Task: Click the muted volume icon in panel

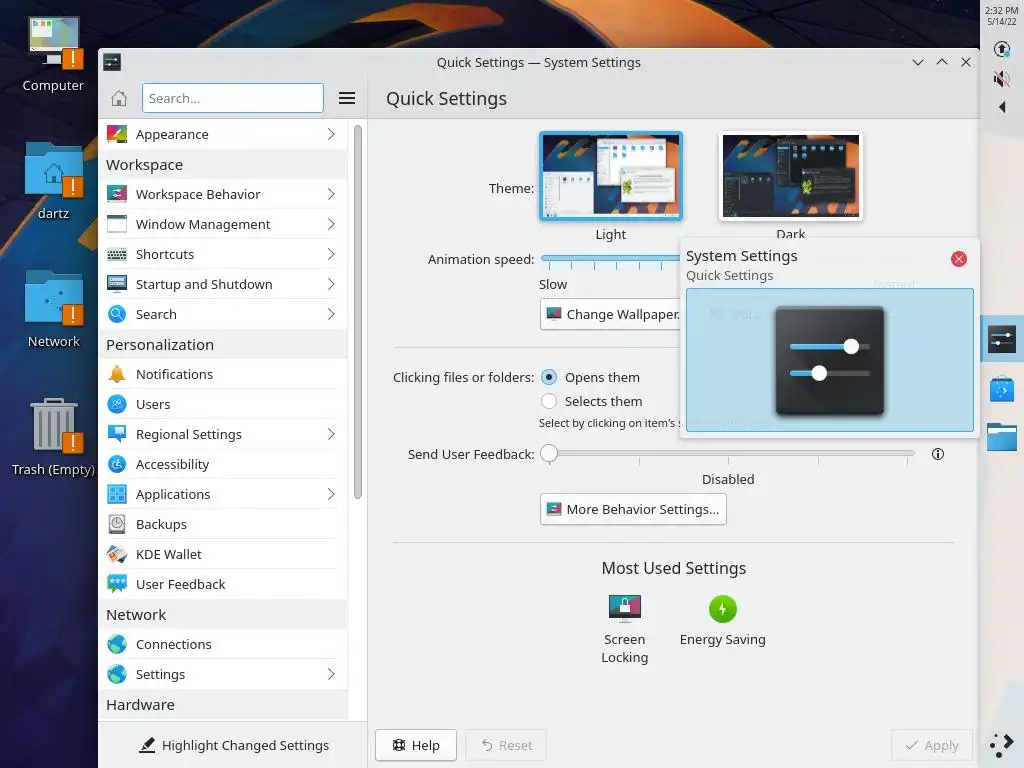Action: (x=1001, y=79)
